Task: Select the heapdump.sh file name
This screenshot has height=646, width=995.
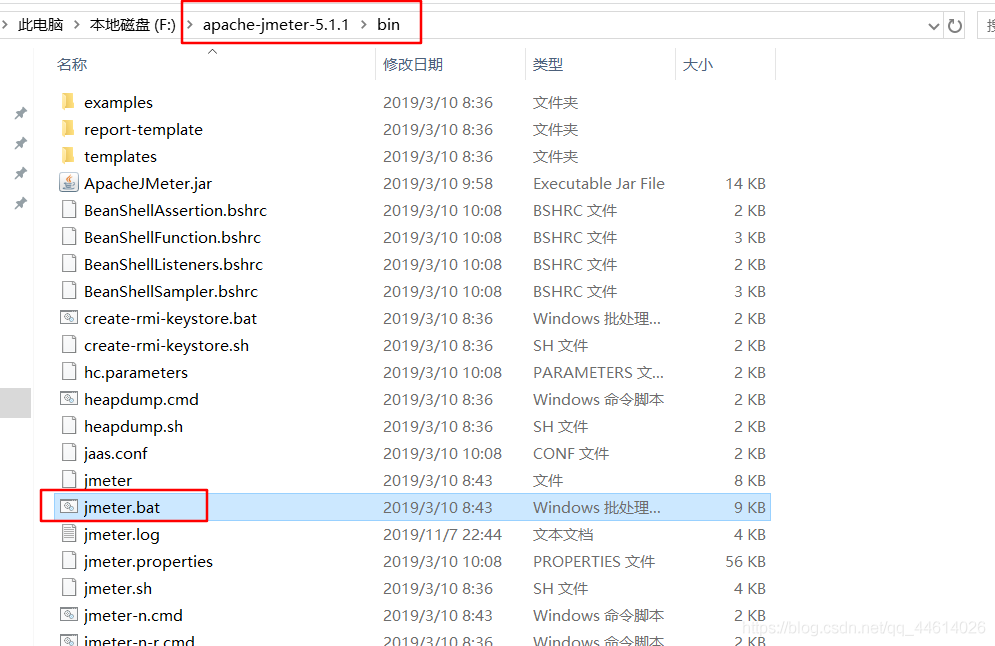Action: coord(133,426)
